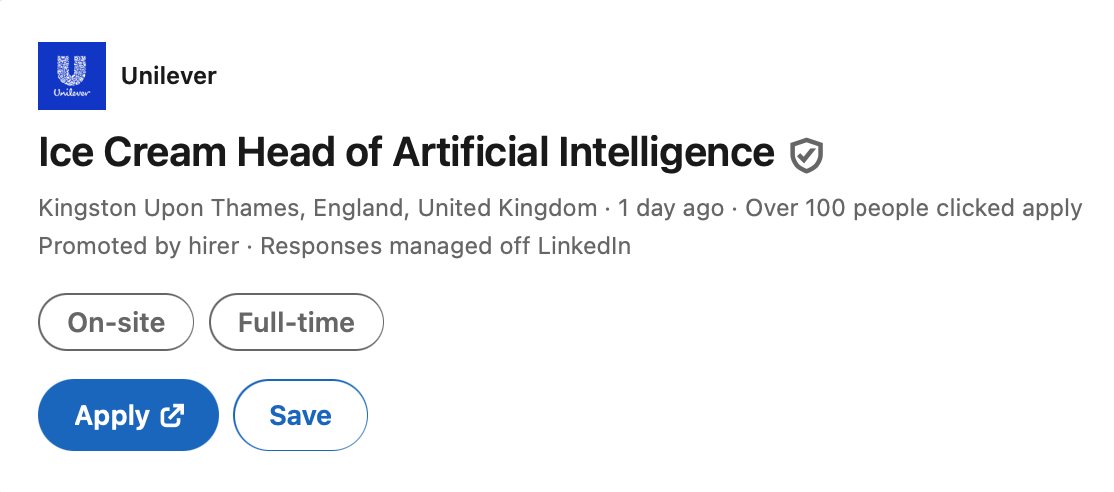Save this job with the Save button
This screenshot has height=492, width=1114.
click(301, 415)
